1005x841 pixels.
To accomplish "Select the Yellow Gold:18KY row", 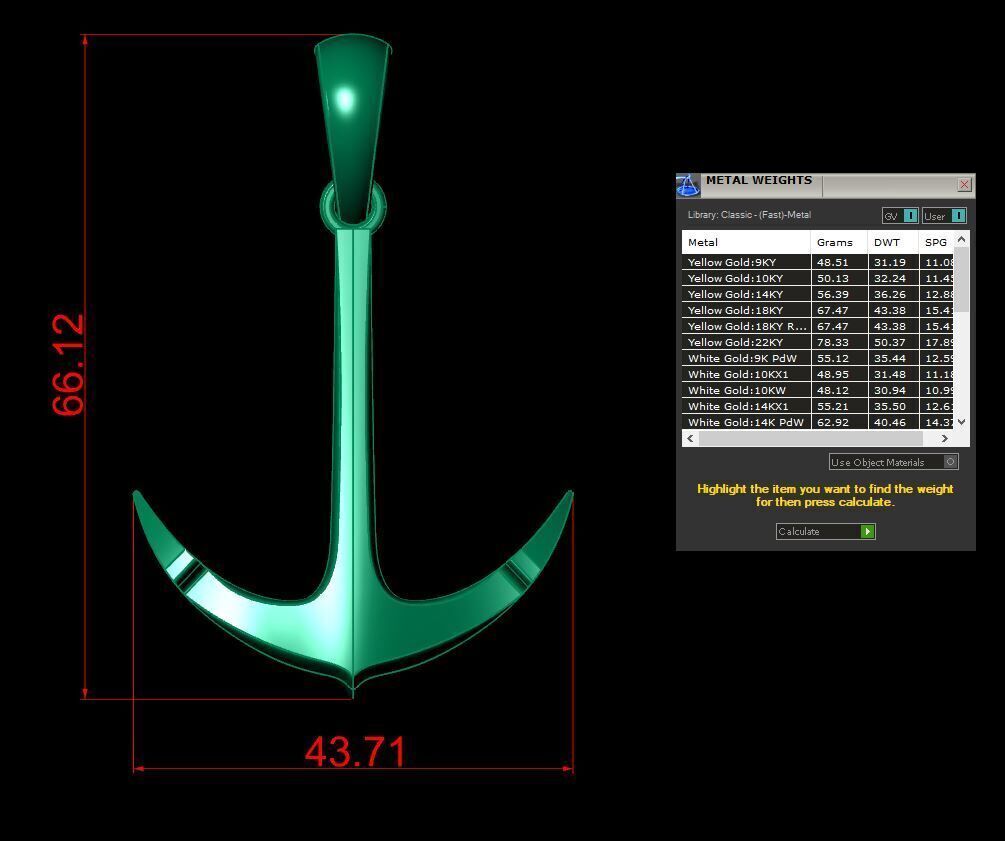I will pos(818,310).
